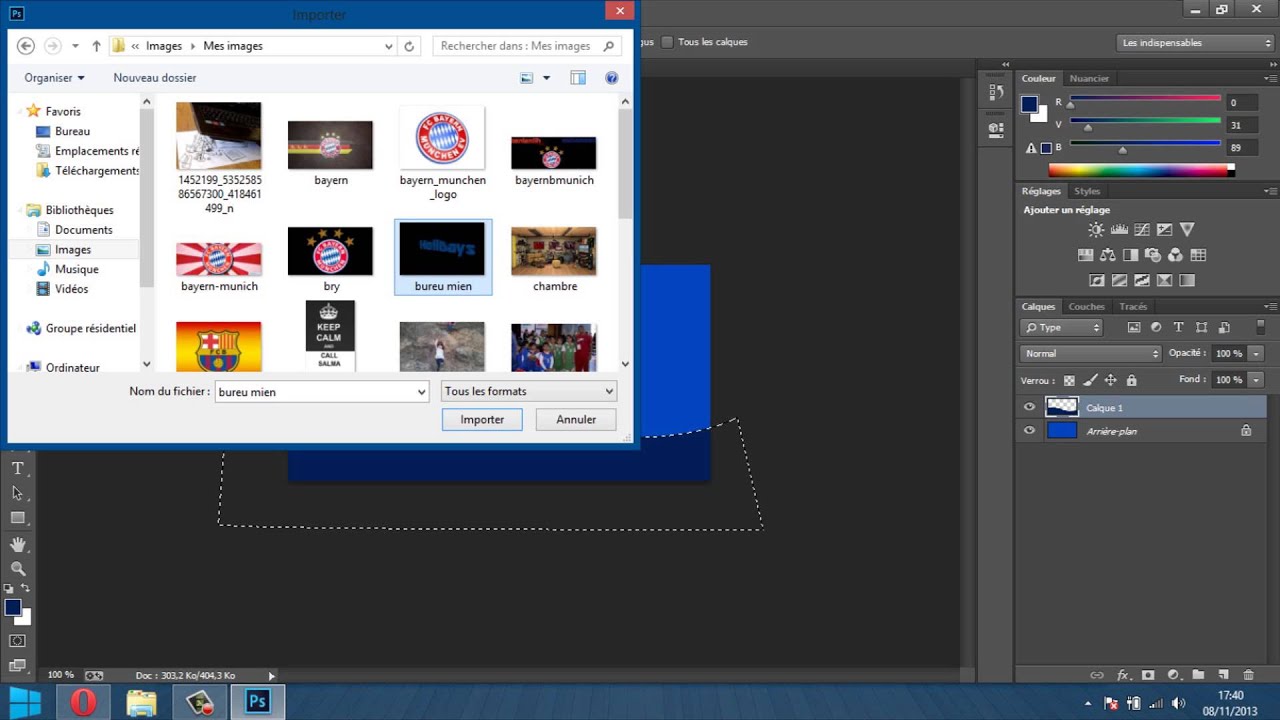
Task: Add Exposure adjustment
Action: point(1164,229)
